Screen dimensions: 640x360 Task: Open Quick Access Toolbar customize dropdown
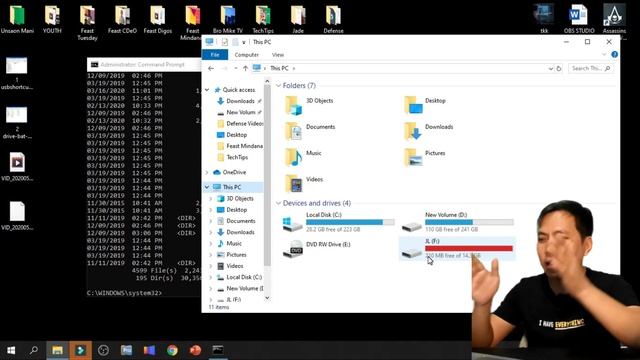coord(244,42)
